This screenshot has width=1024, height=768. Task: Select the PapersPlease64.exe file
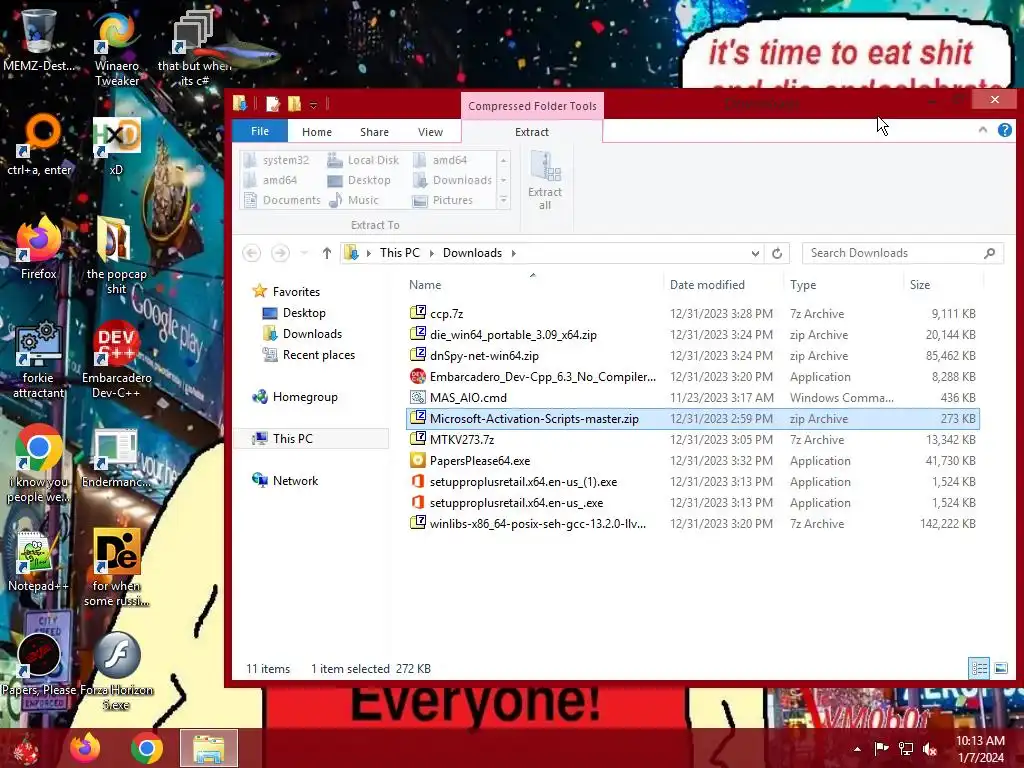(693, 460)
